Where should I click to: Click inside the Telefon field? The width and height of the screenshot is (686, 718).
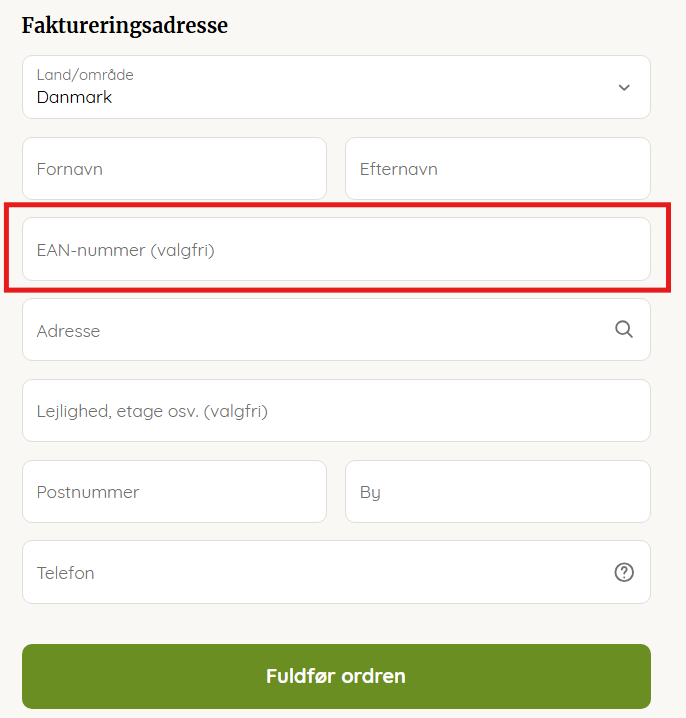pos(310,573)
